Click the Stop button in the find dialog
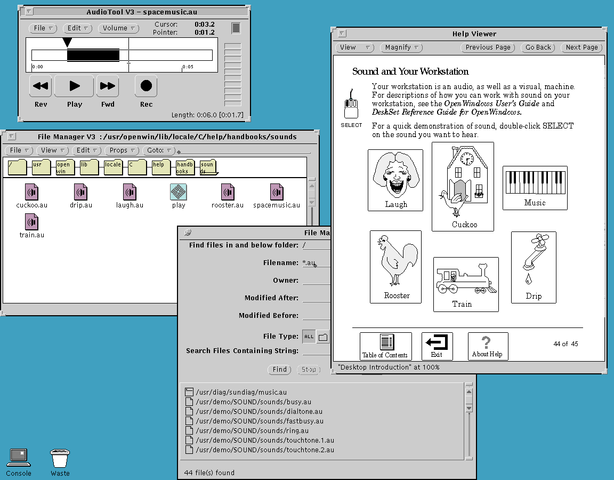614x480 pixels. (x=309, y=370)
